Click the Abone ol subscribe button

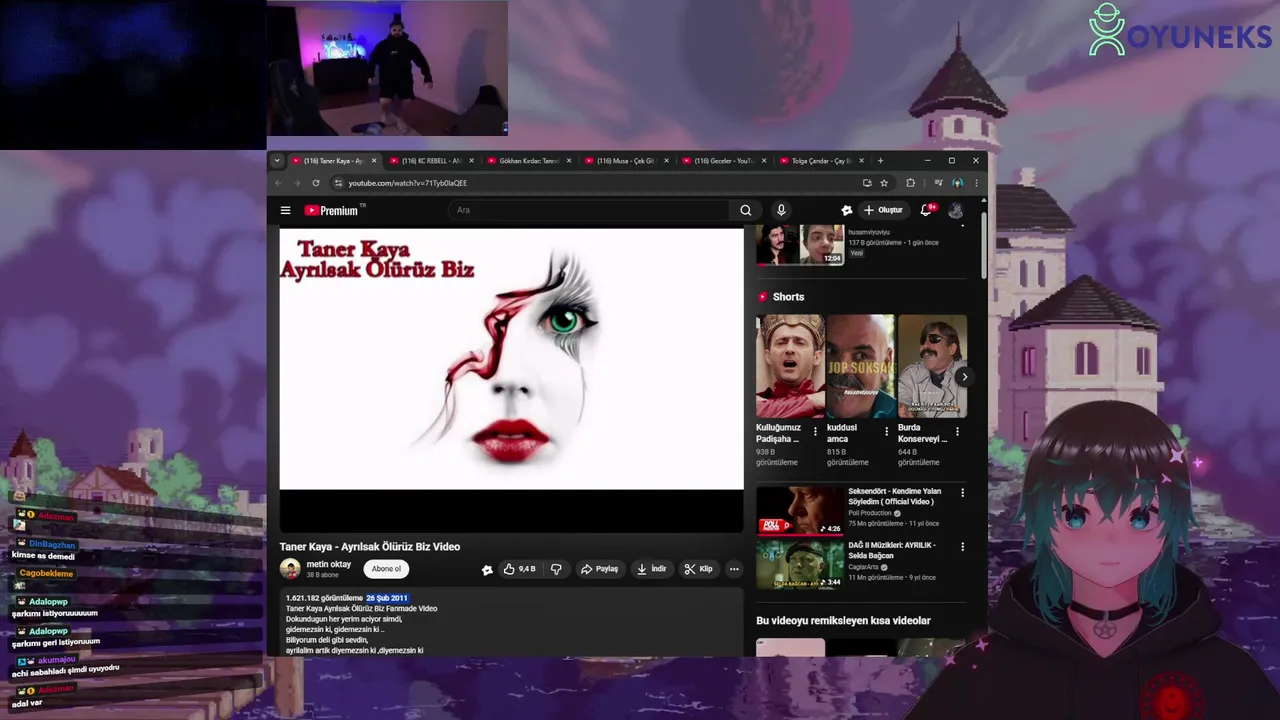[x=386, y=569]
